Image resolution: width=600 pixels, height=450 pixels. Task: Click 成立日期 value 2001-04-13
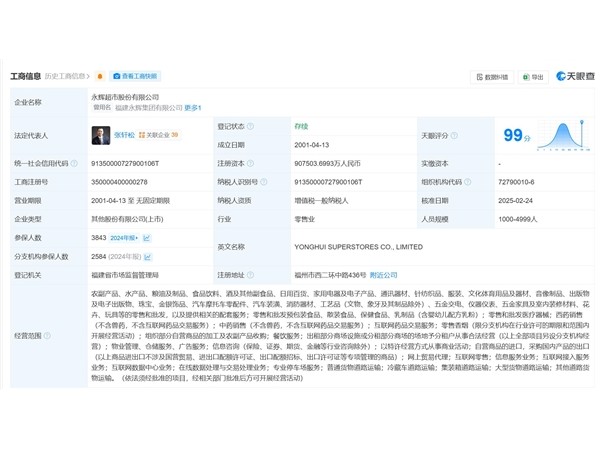311,145
